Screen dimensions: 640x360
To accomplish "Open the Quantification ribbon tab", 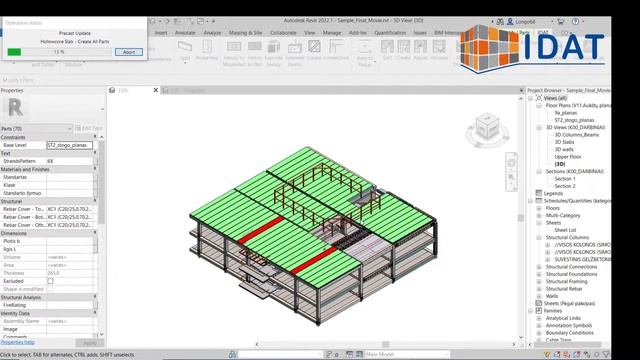I will pos(390,33).
